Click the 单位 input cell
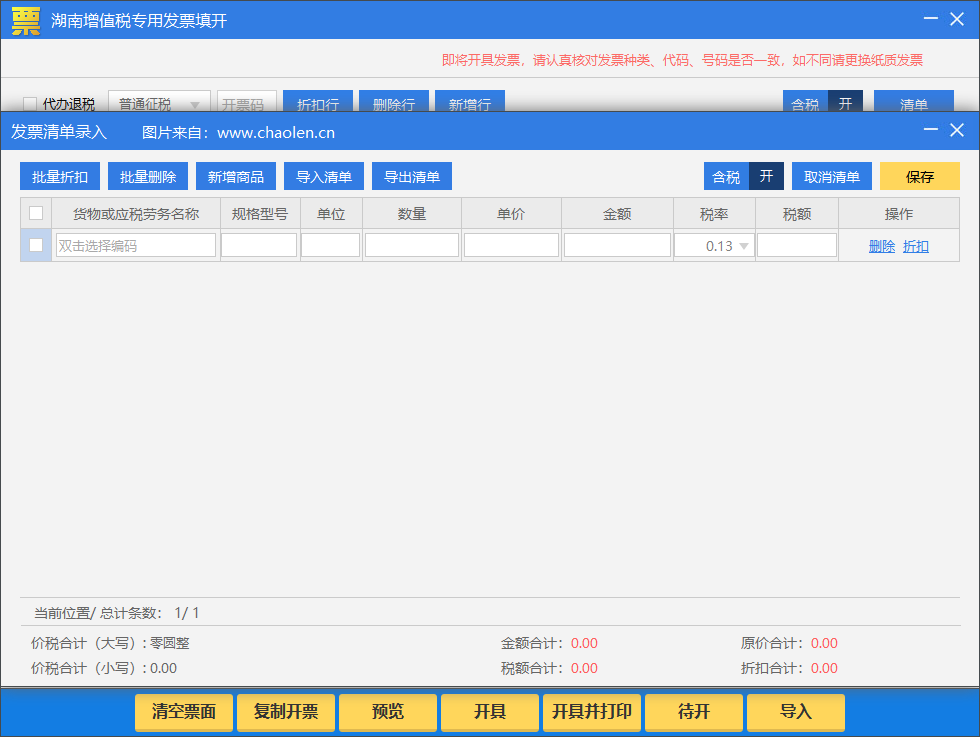 coord(331,245)
